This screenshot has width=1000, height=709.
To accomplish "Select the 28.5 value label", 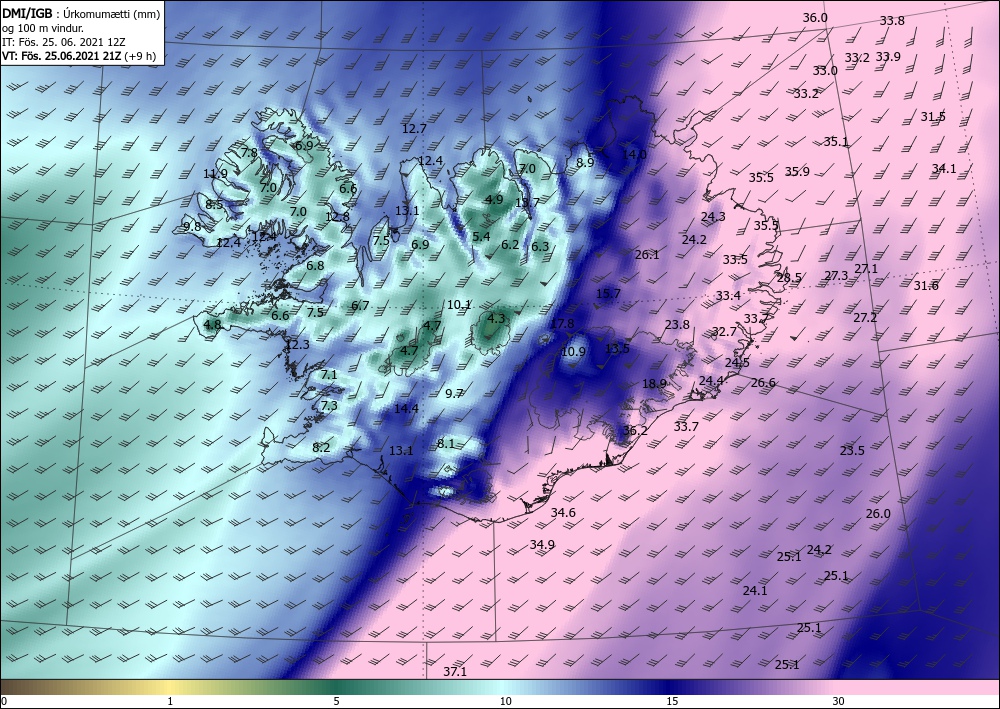I will [789, 278].
